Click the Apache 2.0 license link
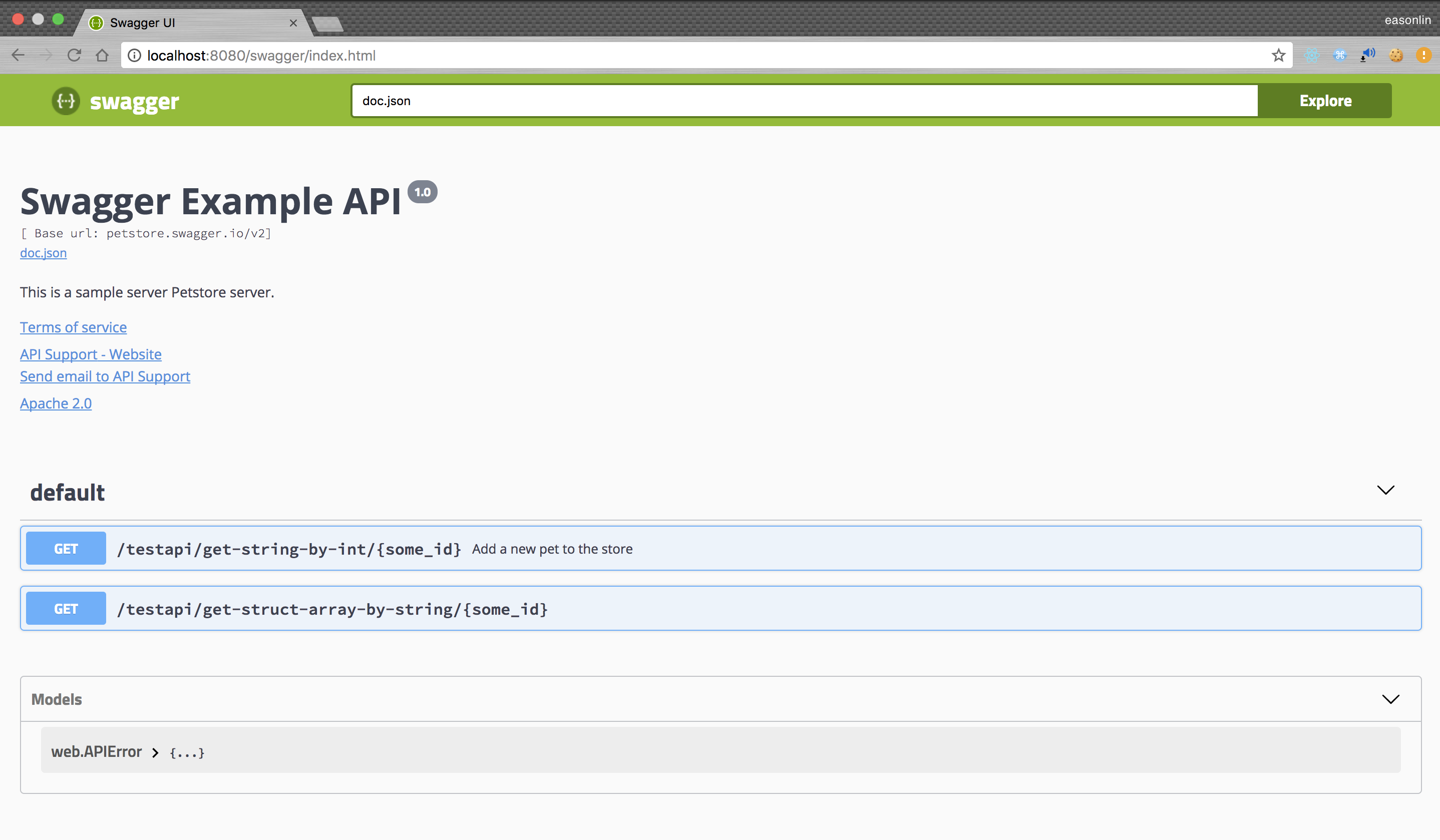 tap(55, 403)
